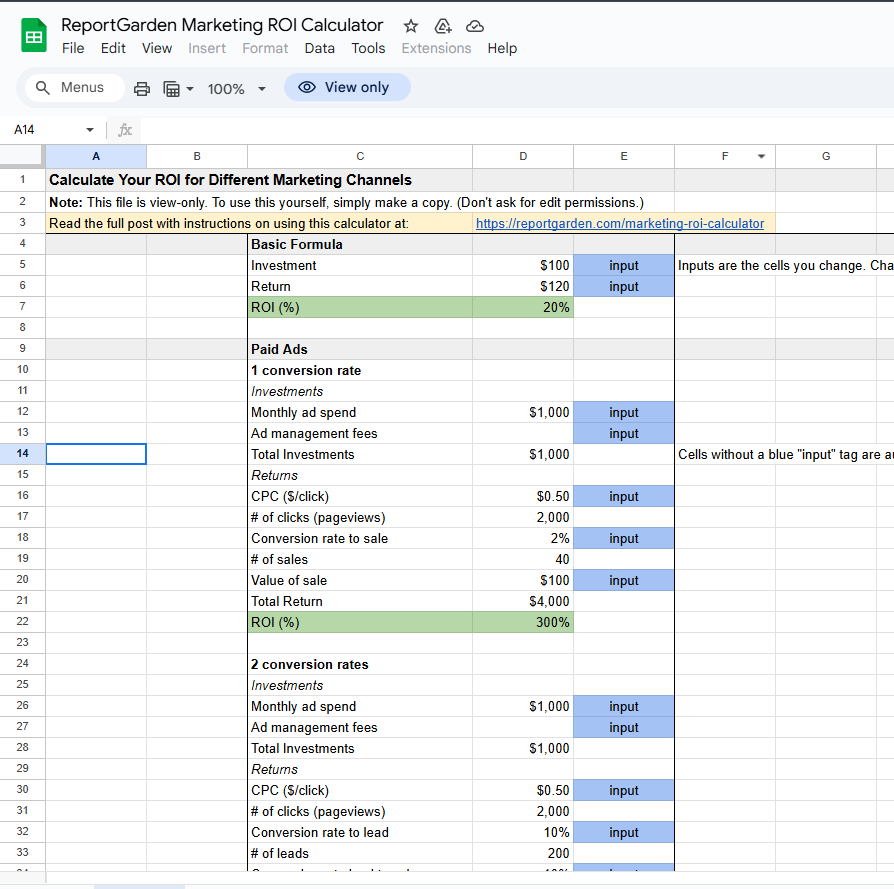Screen dimensions: 894x889
Task: Click the 20% ROI result cell
Action: (523, 307)
